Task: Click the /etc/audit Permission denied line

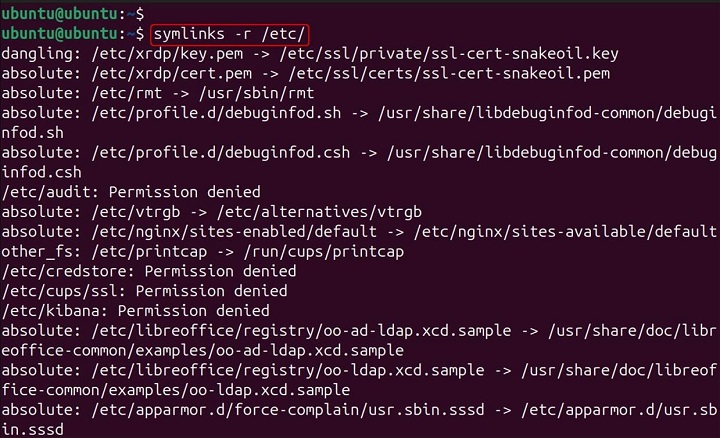Action: pyautogui.click(x=130, y=191)
